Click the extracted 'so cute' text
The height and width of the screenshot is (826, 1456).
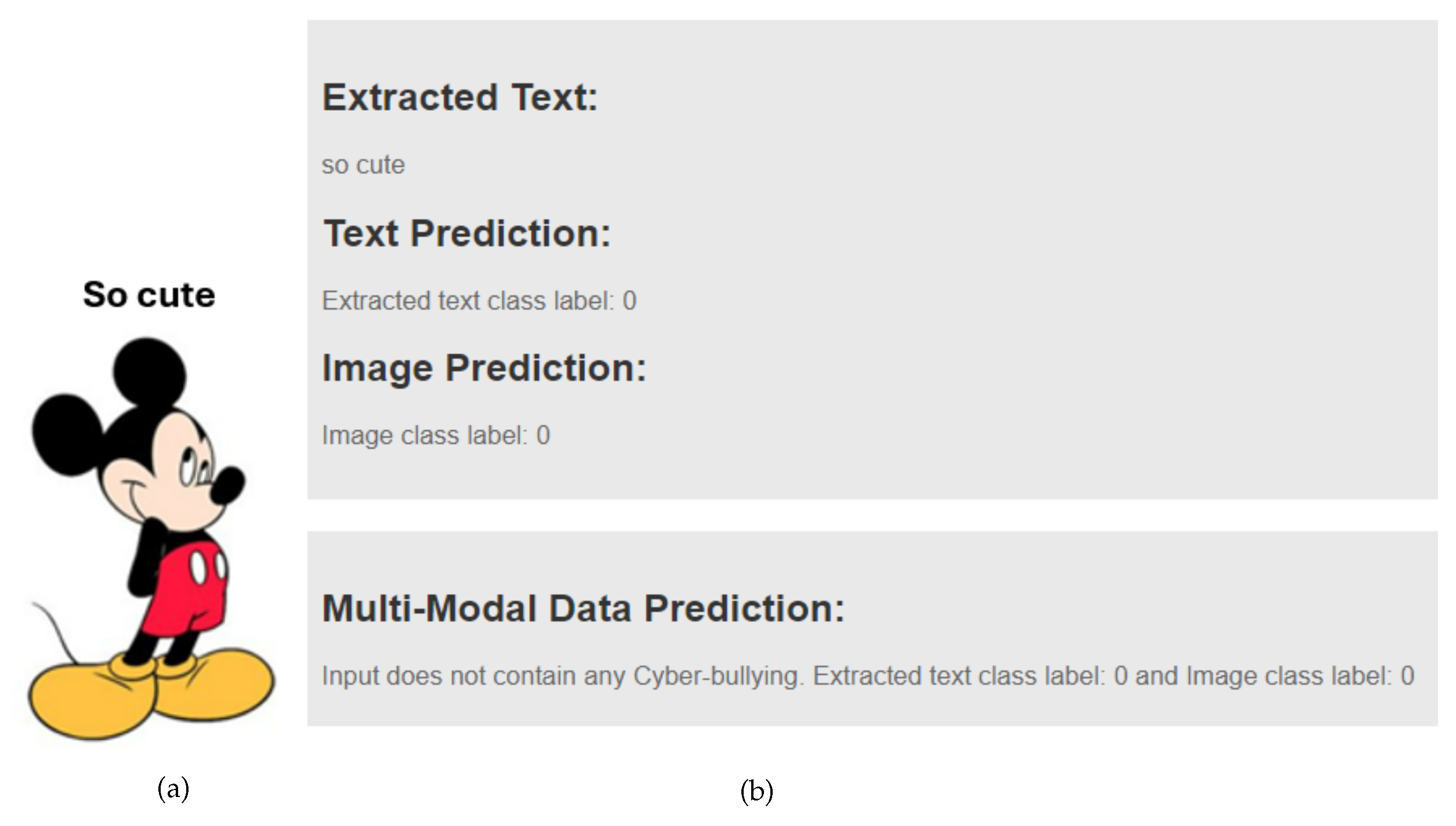pyautogui.click(x=363, y=165)
